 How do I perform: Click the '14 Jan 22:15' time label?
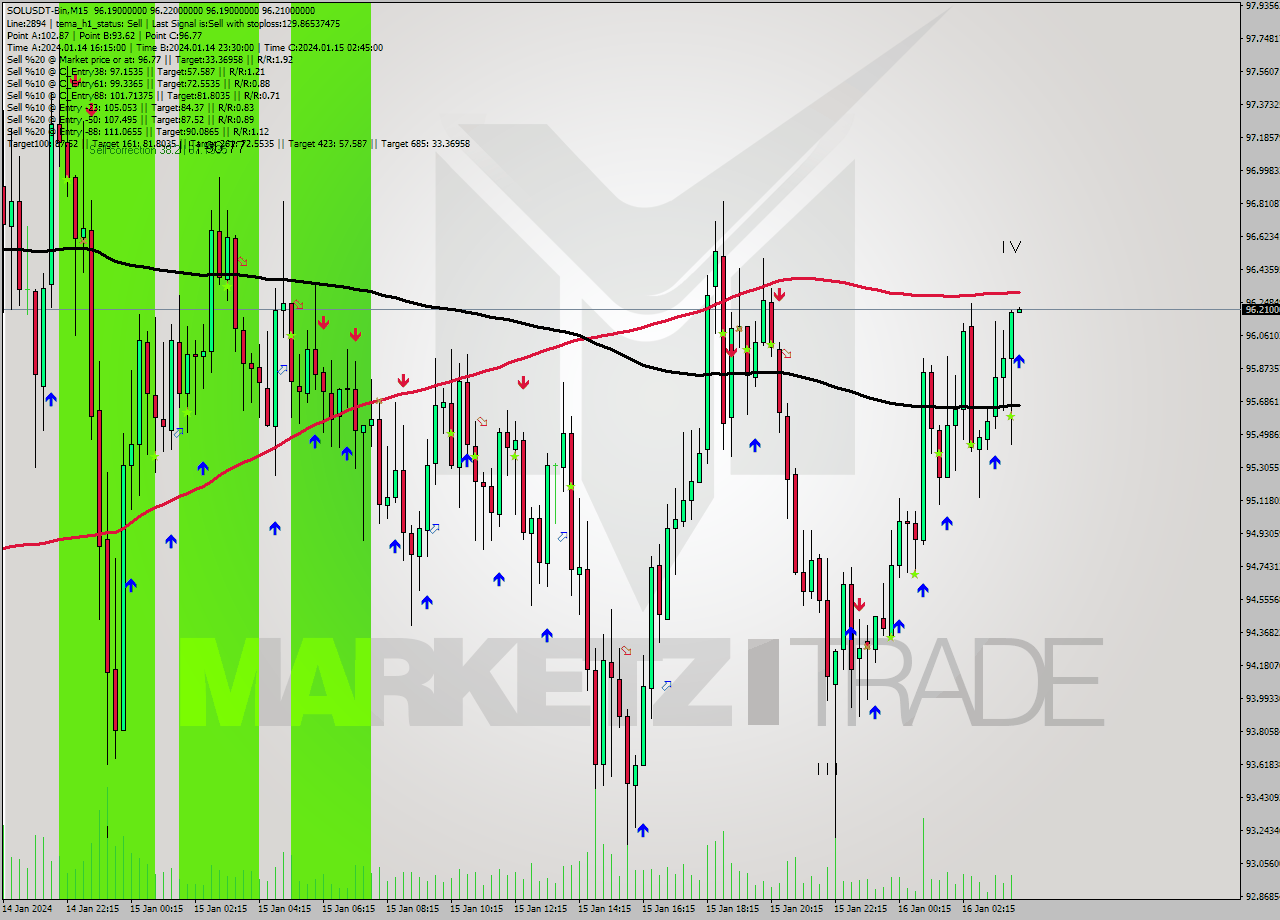[x=93, y=909]
